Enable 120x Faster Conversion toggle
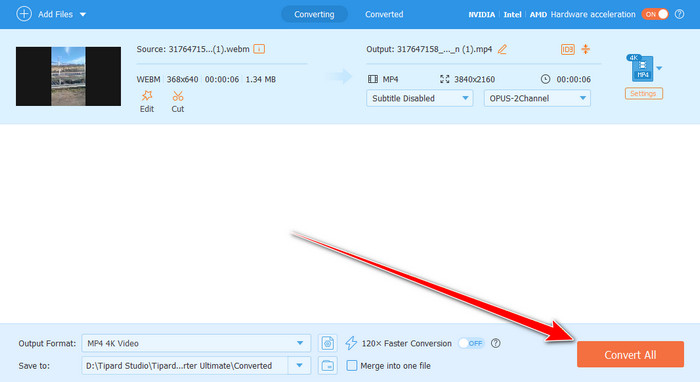Screen dimensions: 700x382 [x=471, y=343]
